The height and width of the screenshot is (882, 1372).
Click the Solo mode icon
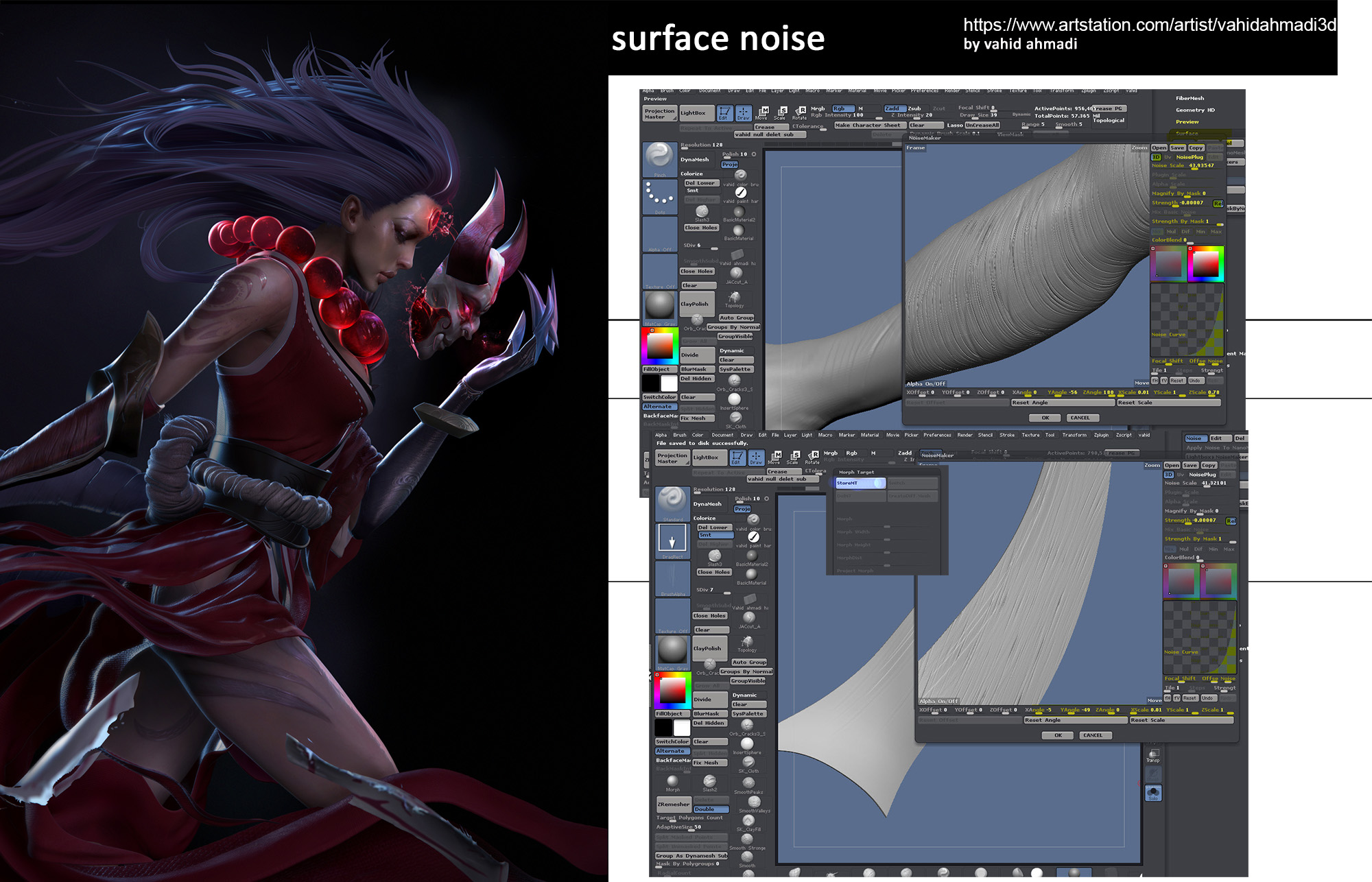pyautogui.click(x=1153, y=793)
